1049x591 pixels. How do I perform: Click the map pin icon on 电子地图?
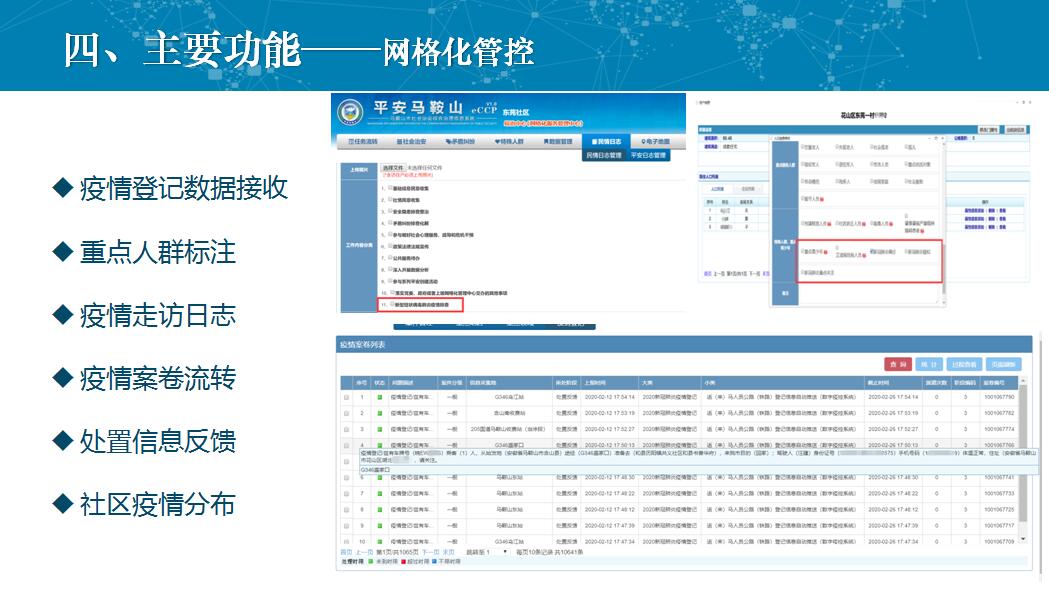click(643, 142)
